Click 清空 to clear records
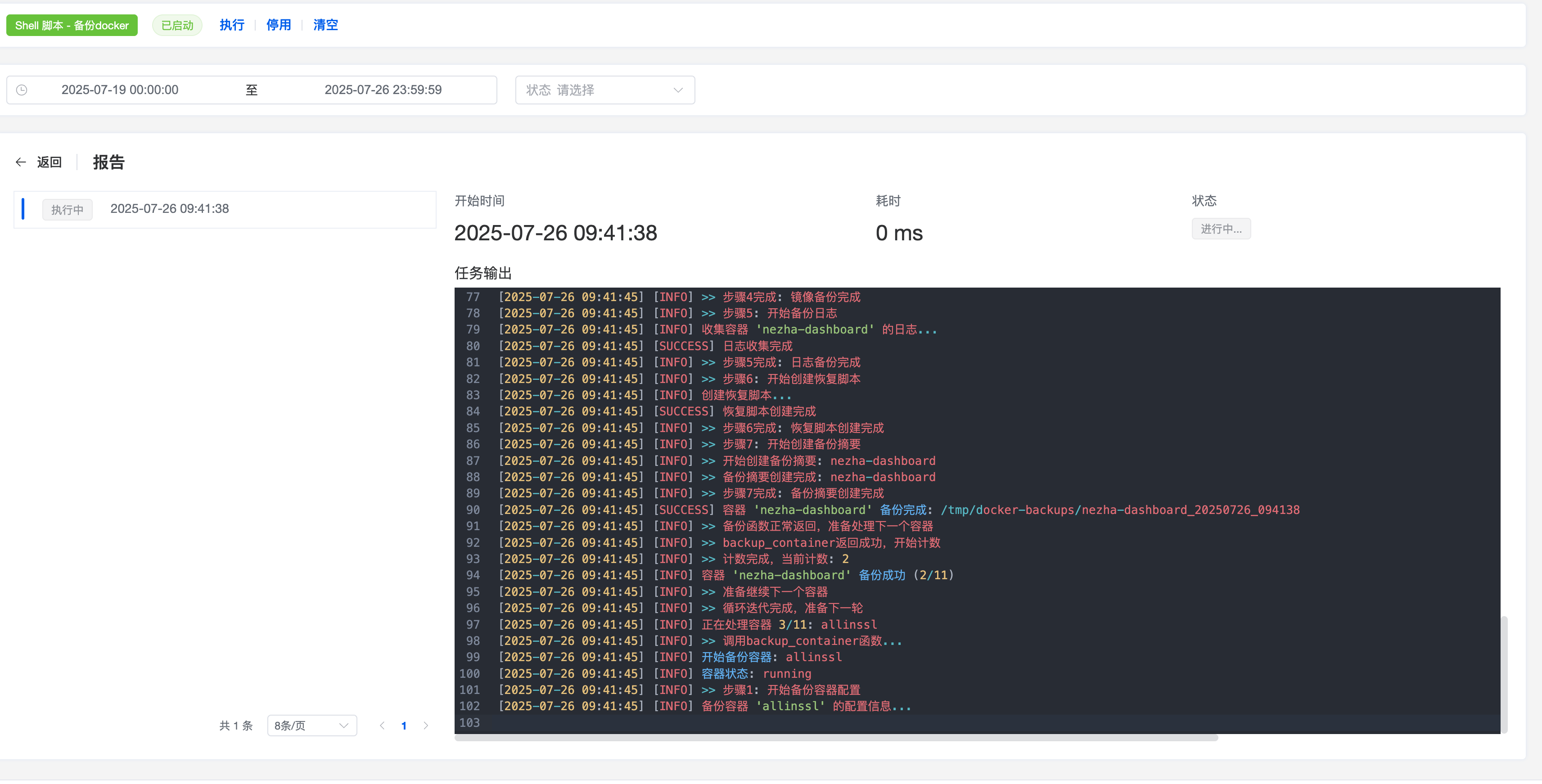1542x784 pixels. pyautogui.click(x=325, y=25)
